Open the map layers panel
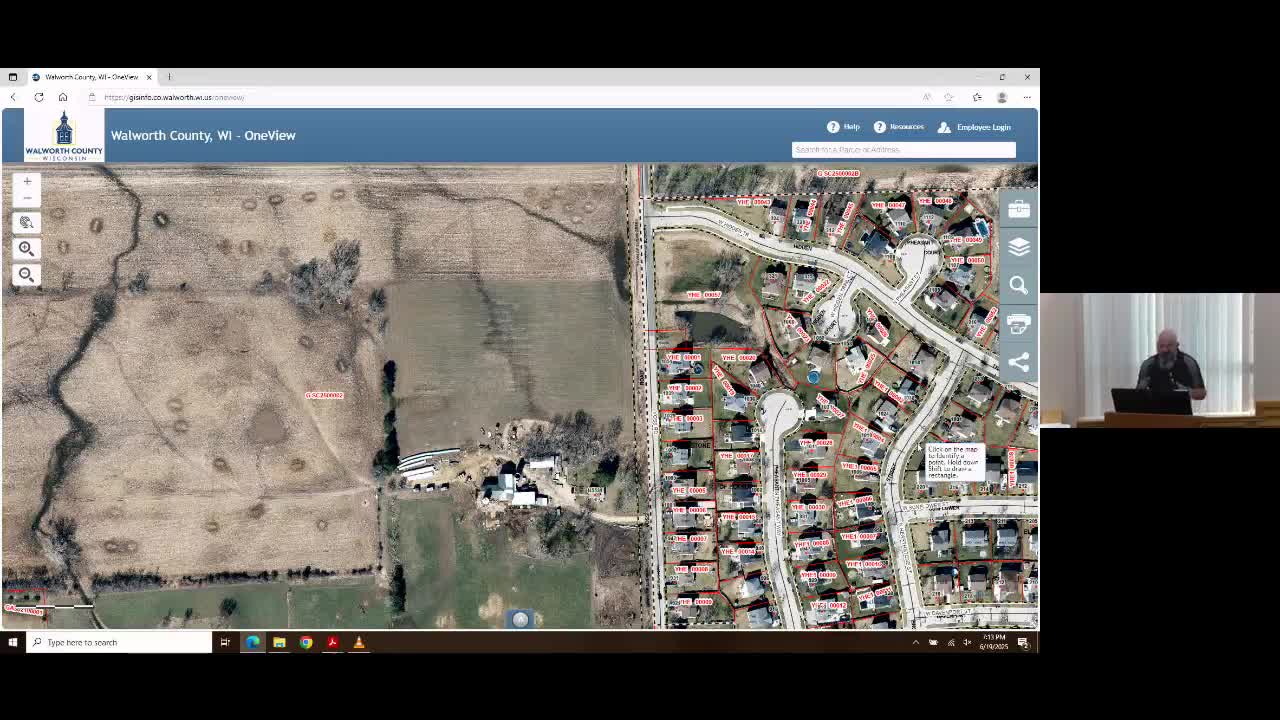Screen dimensions: 1280x720 tap(1018, 247)
